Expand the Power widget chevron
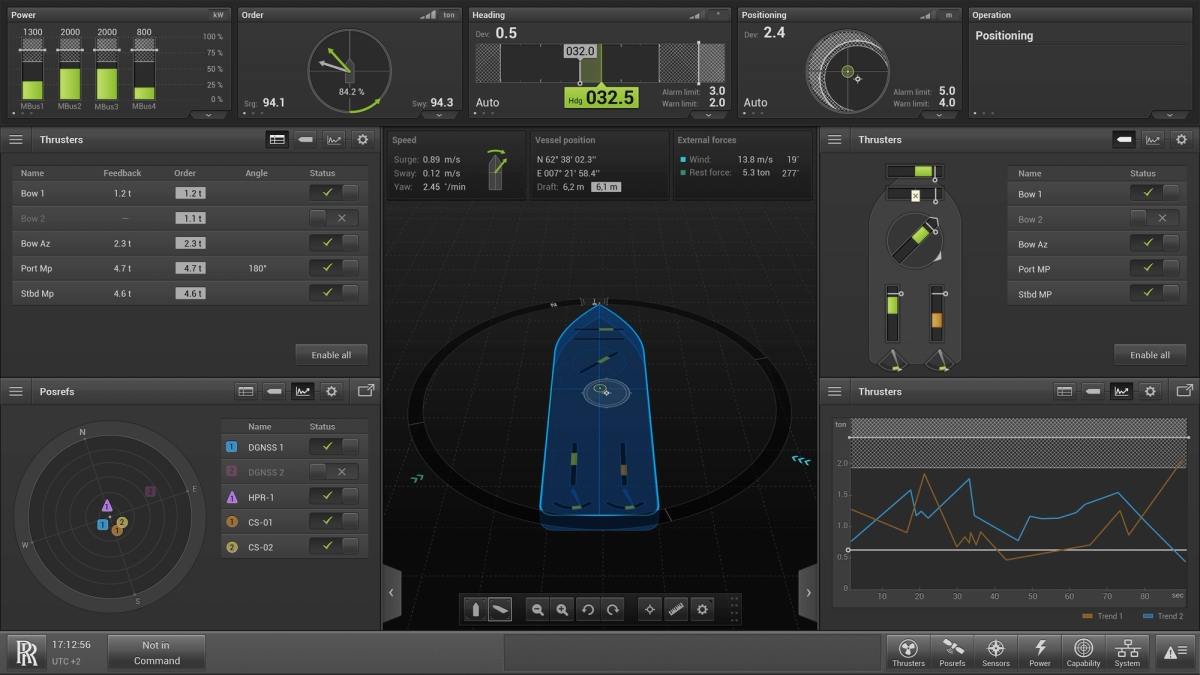 [209, 115]
